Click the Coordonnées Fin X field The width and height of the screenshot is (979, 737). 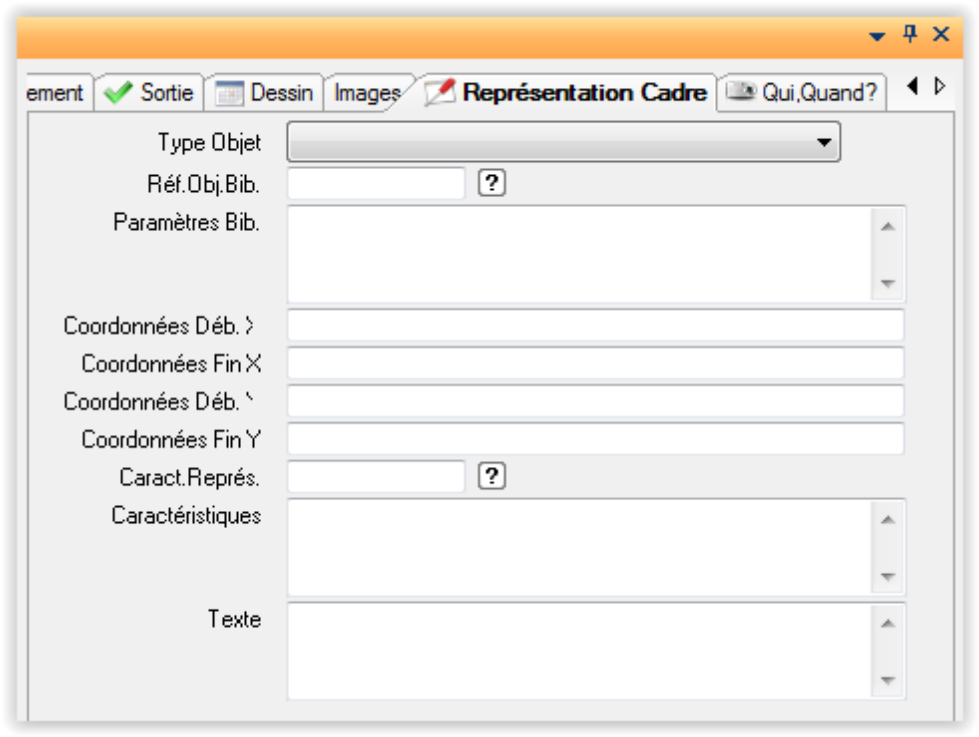pos(595,364)
